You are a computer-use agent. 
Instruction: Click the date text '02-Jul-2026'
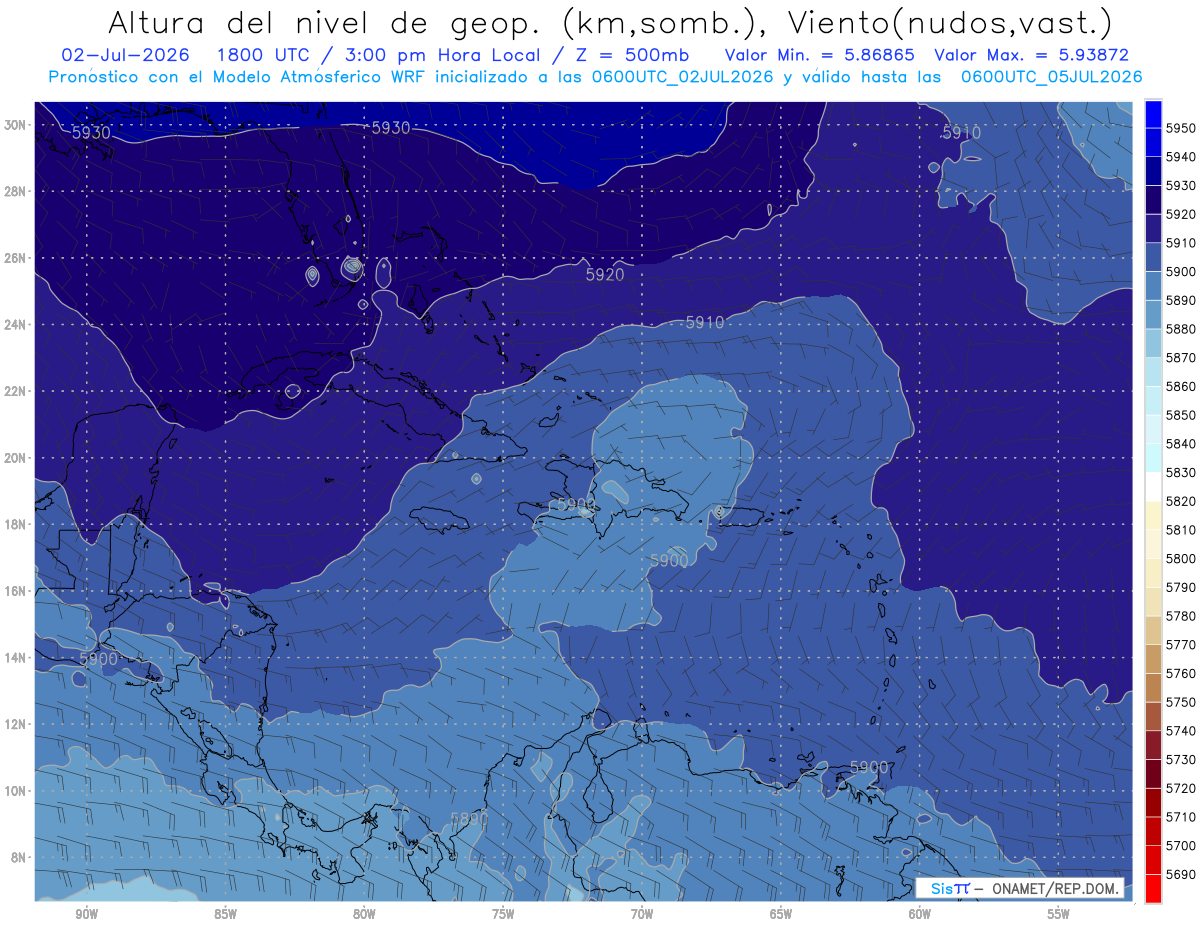(x=125, y=54)
